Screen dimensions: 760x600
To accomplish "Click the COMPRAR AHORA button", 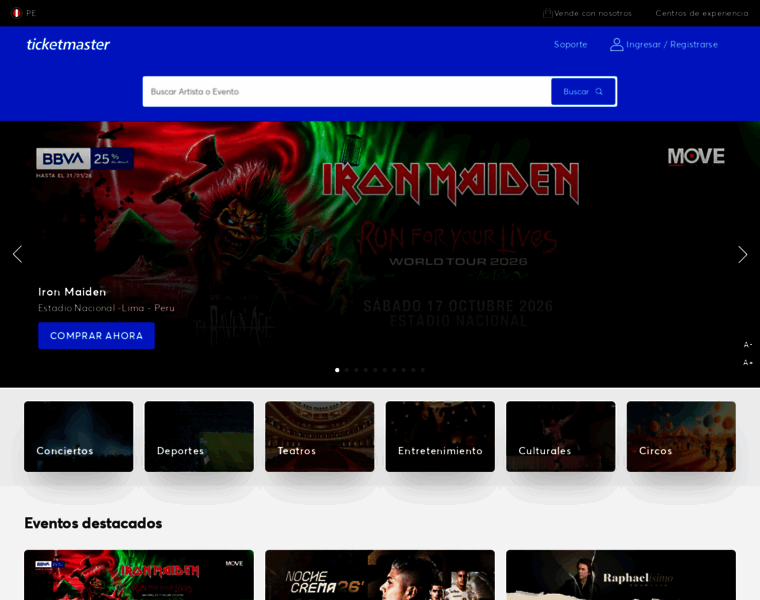I will click(x=96, y=335).
